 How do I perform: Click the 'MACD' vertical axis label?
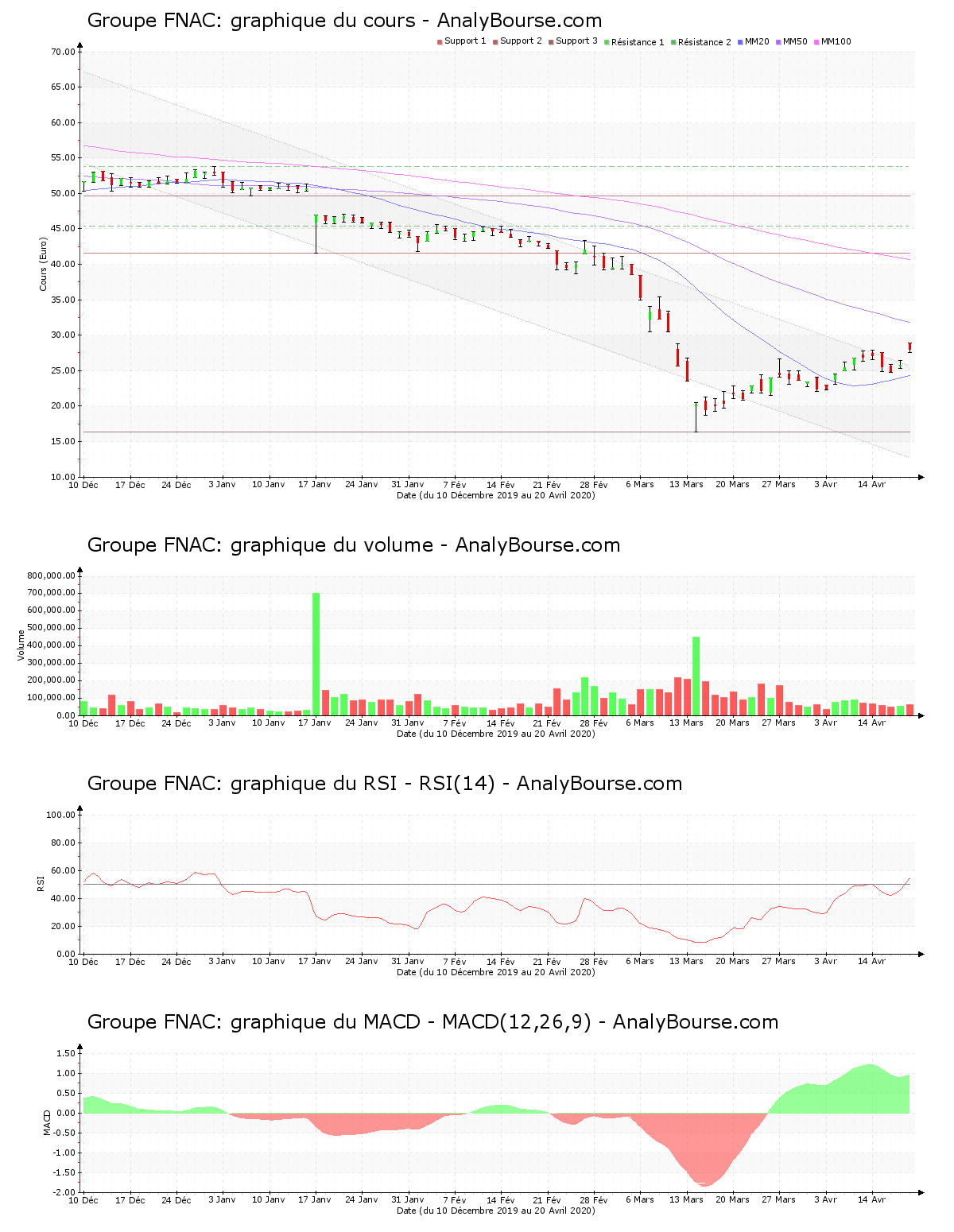47,1122
